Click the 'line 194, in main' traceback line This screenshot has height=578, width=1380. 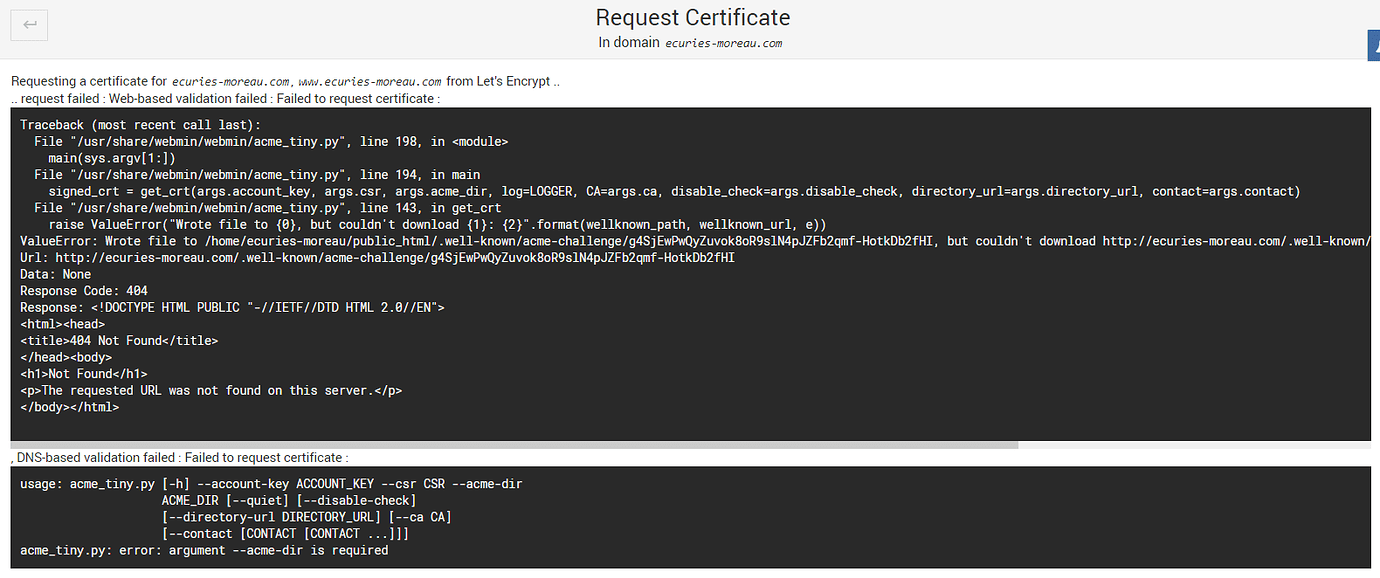pos(257,175)
